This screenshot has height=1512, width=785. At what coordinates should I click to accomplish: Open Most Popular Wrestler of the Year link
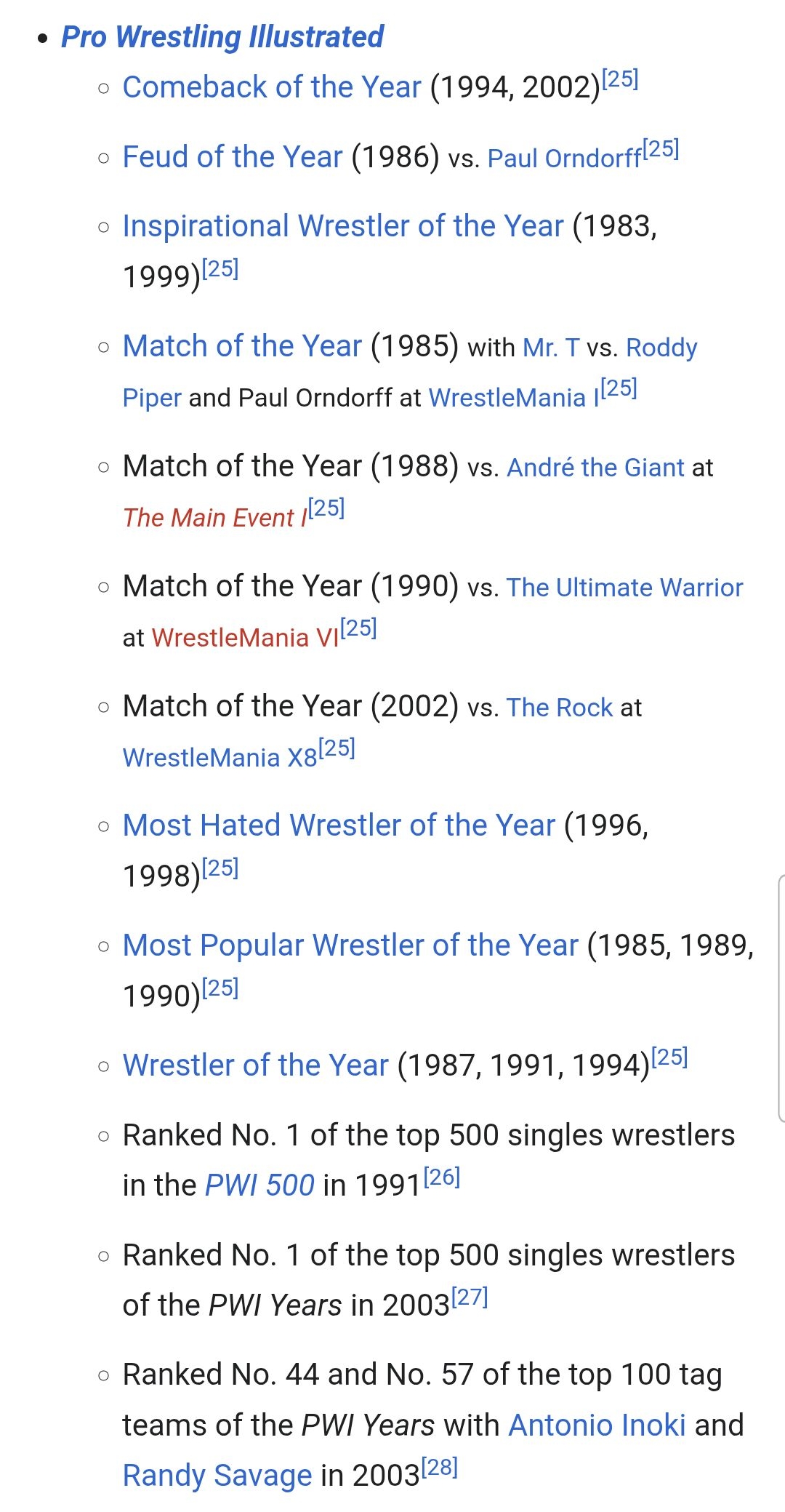tap(350, 945)
